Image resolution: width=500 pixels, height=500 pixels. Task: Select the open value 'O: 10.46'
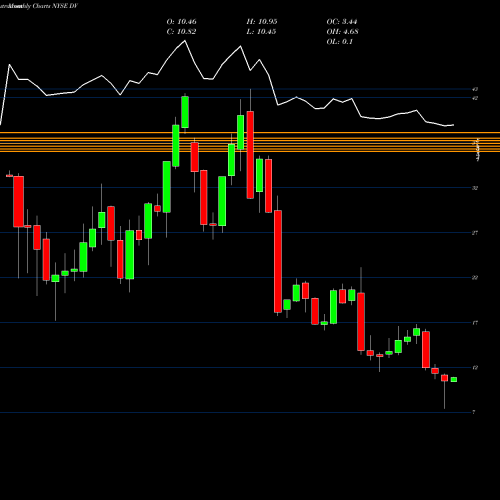[181, 22]
